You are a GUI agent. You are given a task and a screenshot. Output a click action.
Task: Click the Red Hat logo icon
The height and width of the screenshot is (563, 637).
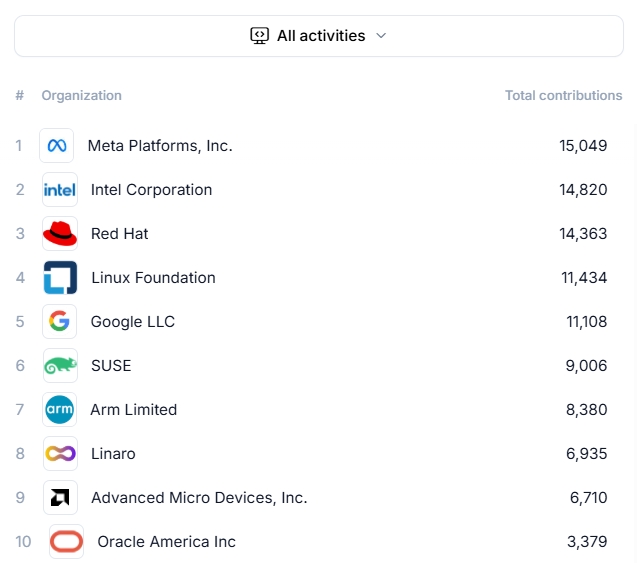[60, 234]
